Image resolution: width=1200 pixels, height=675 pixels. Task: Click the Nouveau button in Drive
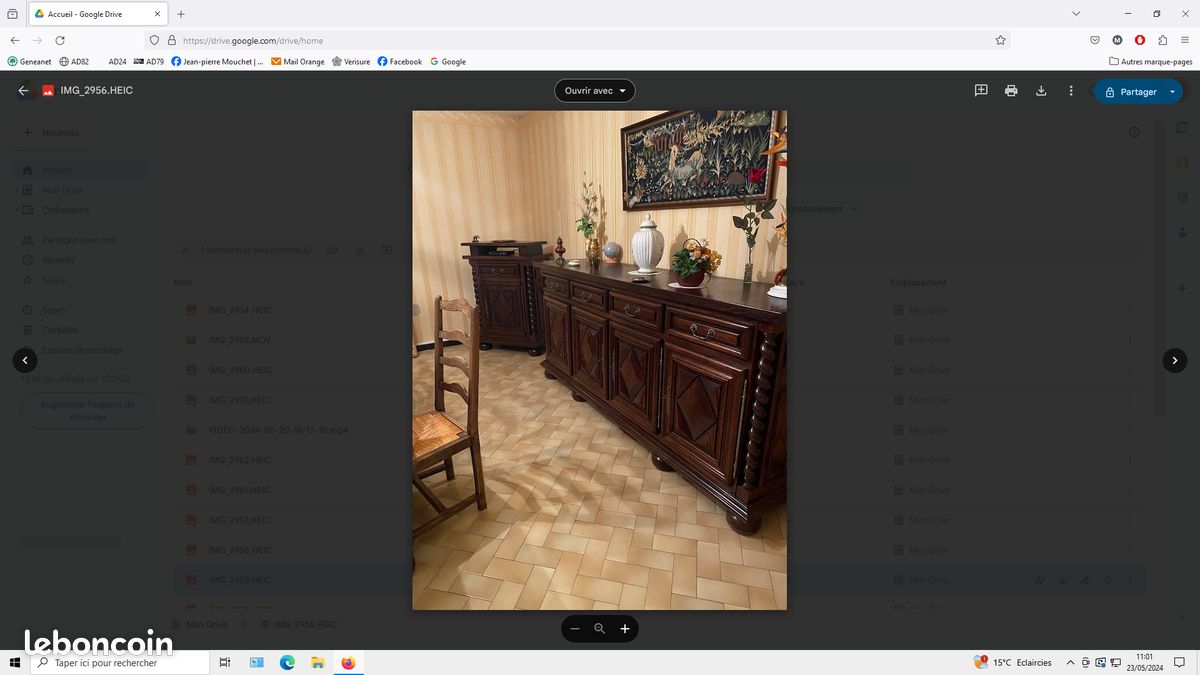pos(50,132)
